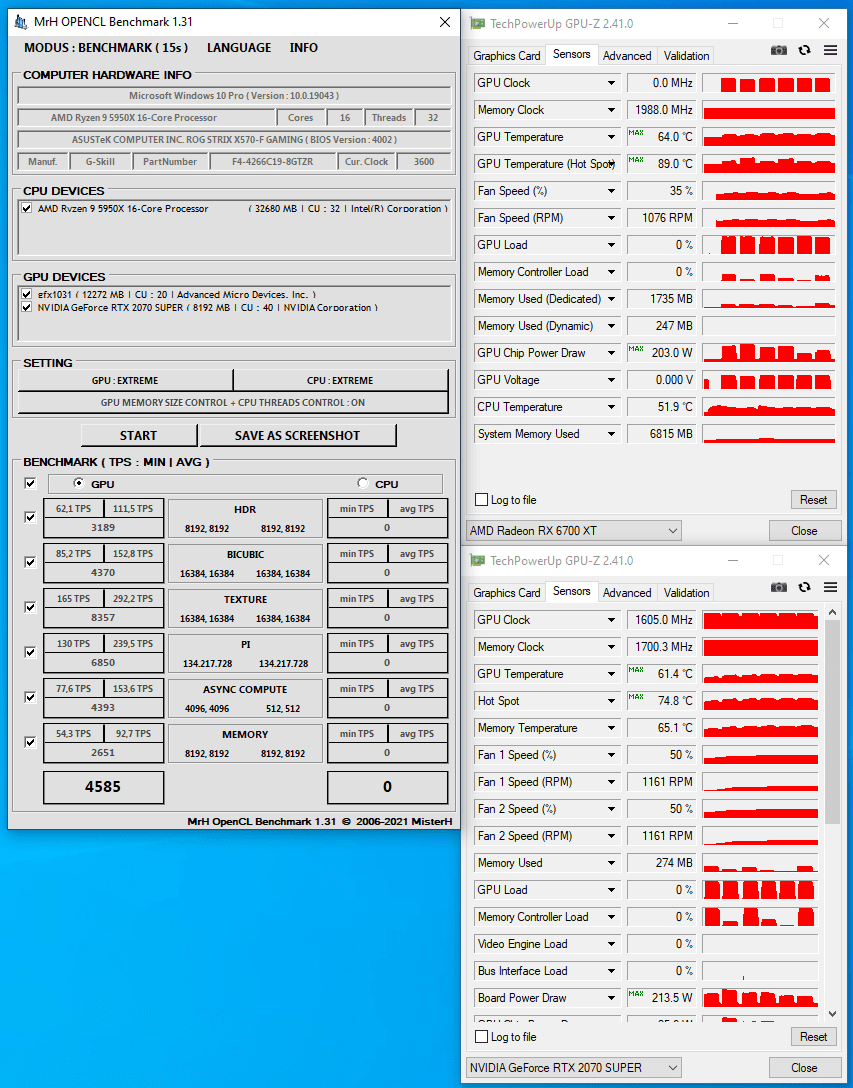Select the GPU radio button
Viewport: 853px width, 1088px height.
click(x=78, y=483)
